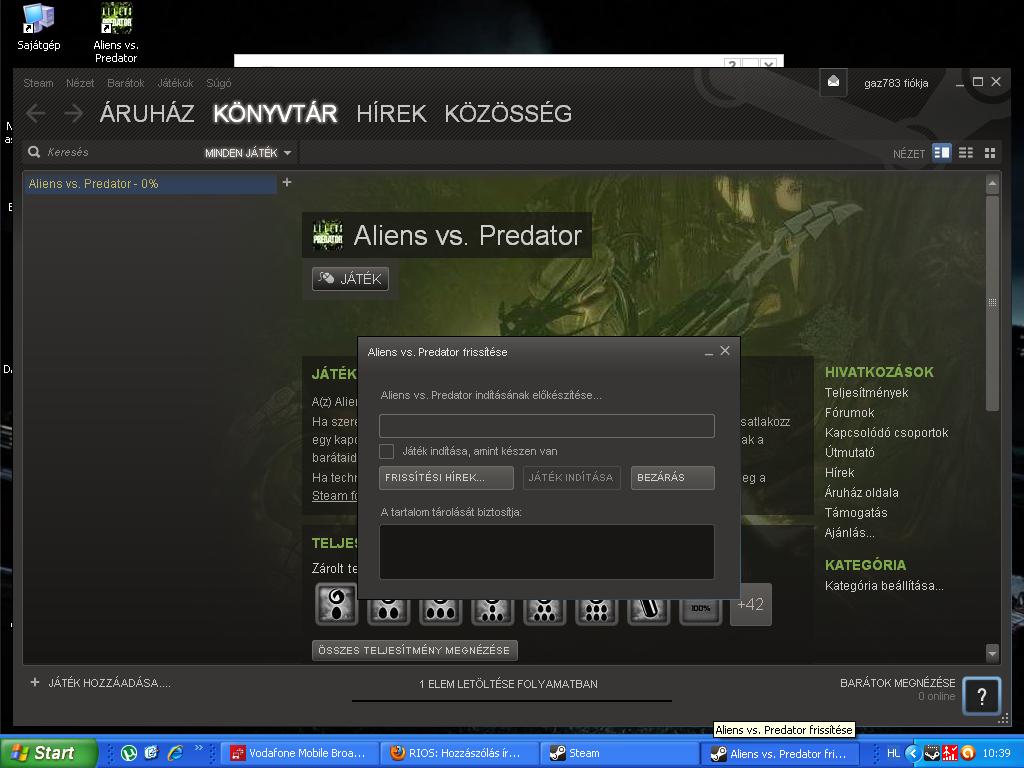
Task: Open gaz783 fiókja account label
Action: 896,83
